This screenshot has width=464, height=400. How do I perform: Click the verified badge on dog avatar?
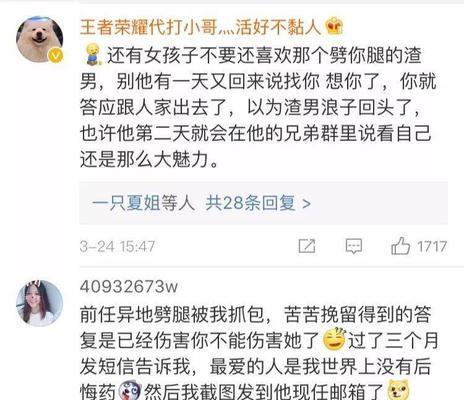click(x=56, y=55)
